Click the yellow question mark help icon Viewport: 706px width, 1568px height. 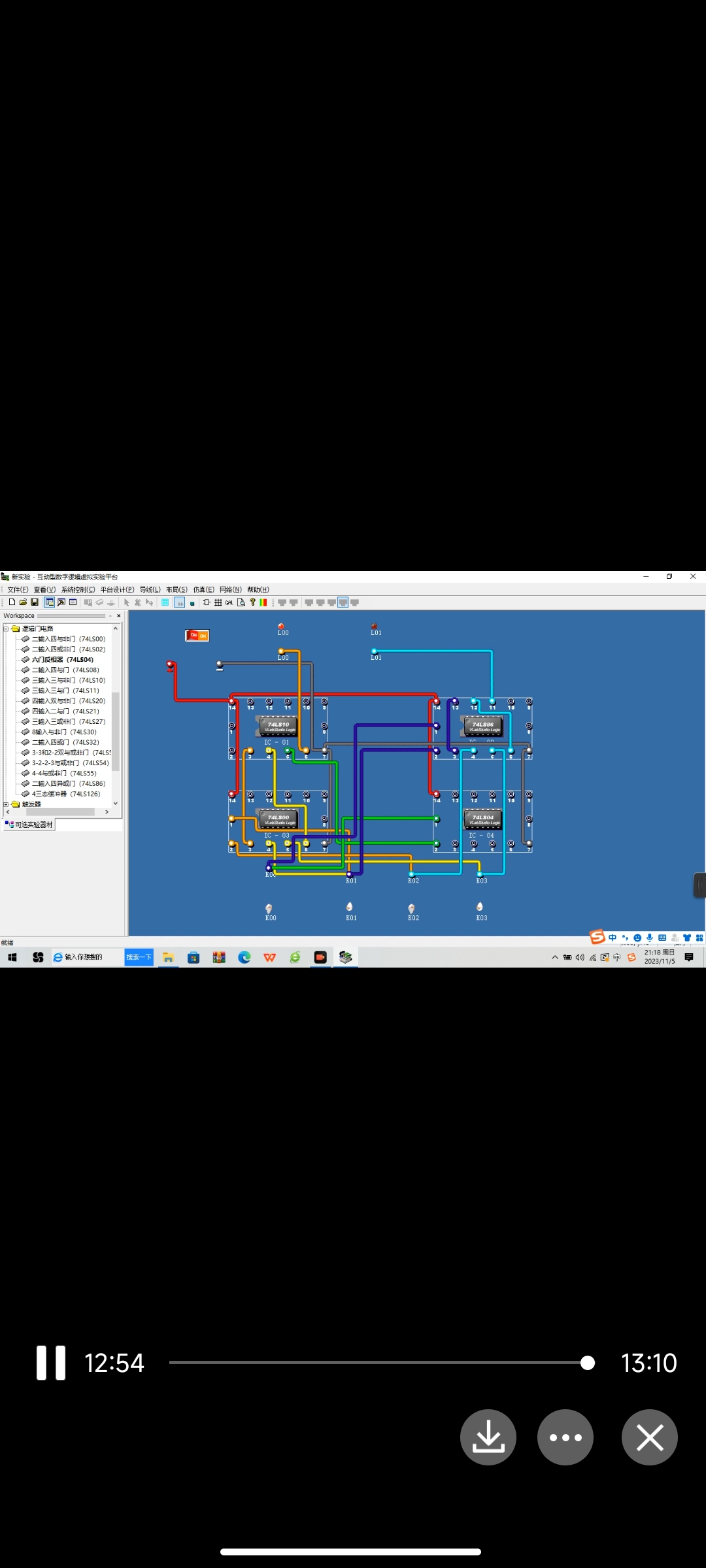[252, 602]
